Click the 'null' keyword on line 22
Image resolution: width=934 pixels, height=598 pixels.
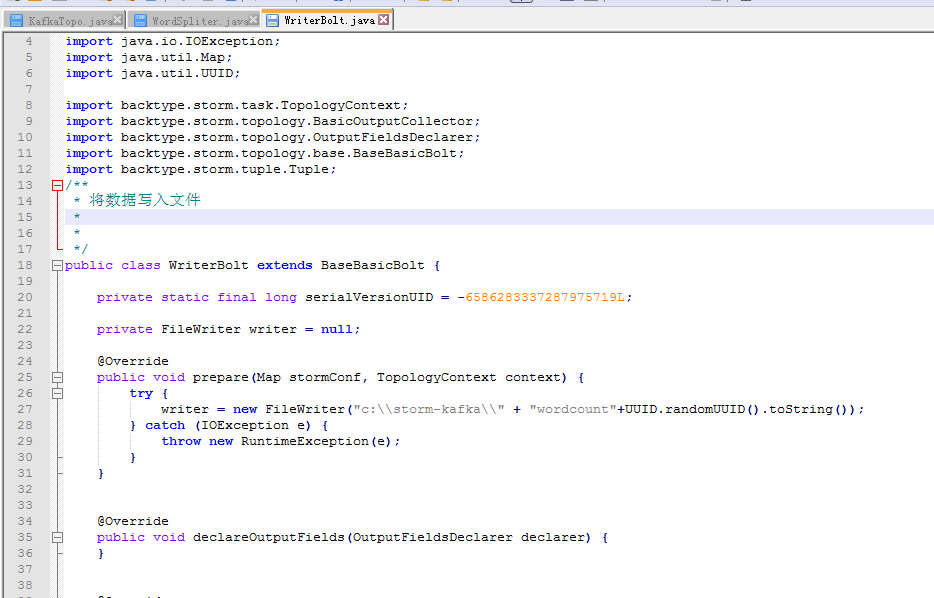[337, 329]
